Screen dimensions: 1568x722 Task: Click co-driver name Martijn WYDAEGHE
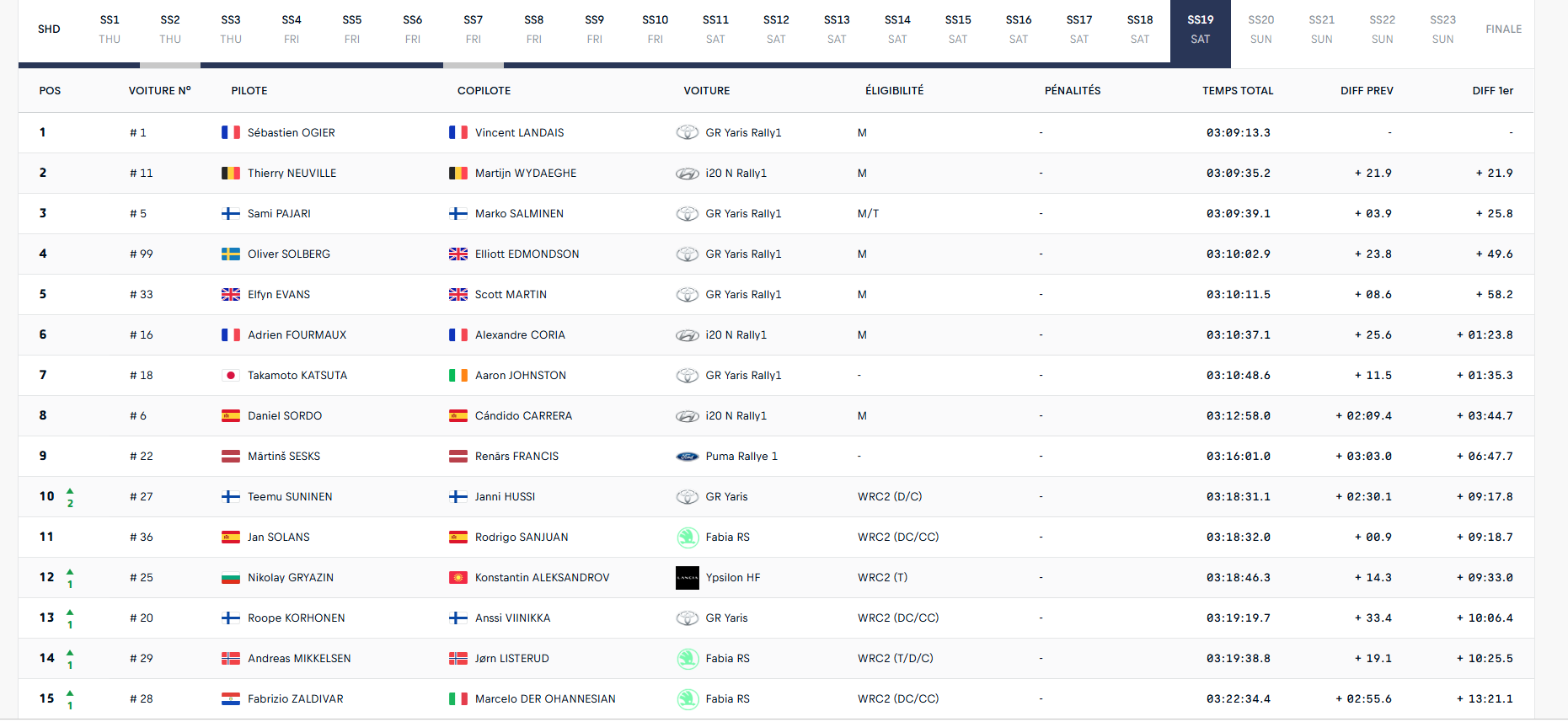pos(526,173)
